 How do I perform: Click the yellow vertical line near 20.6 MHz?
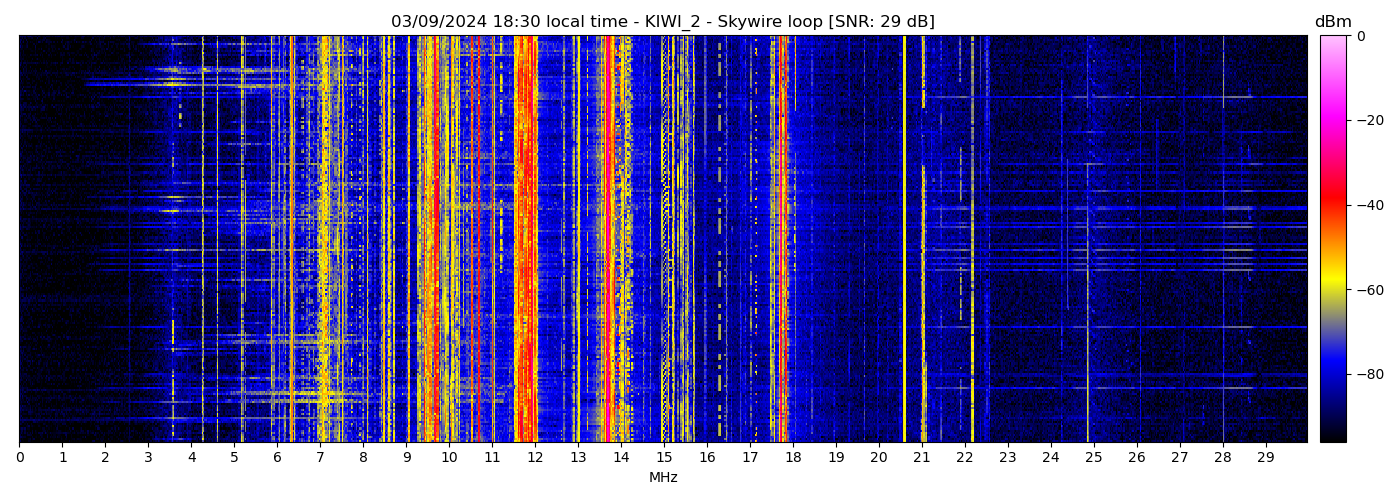(x=904, y=240)
